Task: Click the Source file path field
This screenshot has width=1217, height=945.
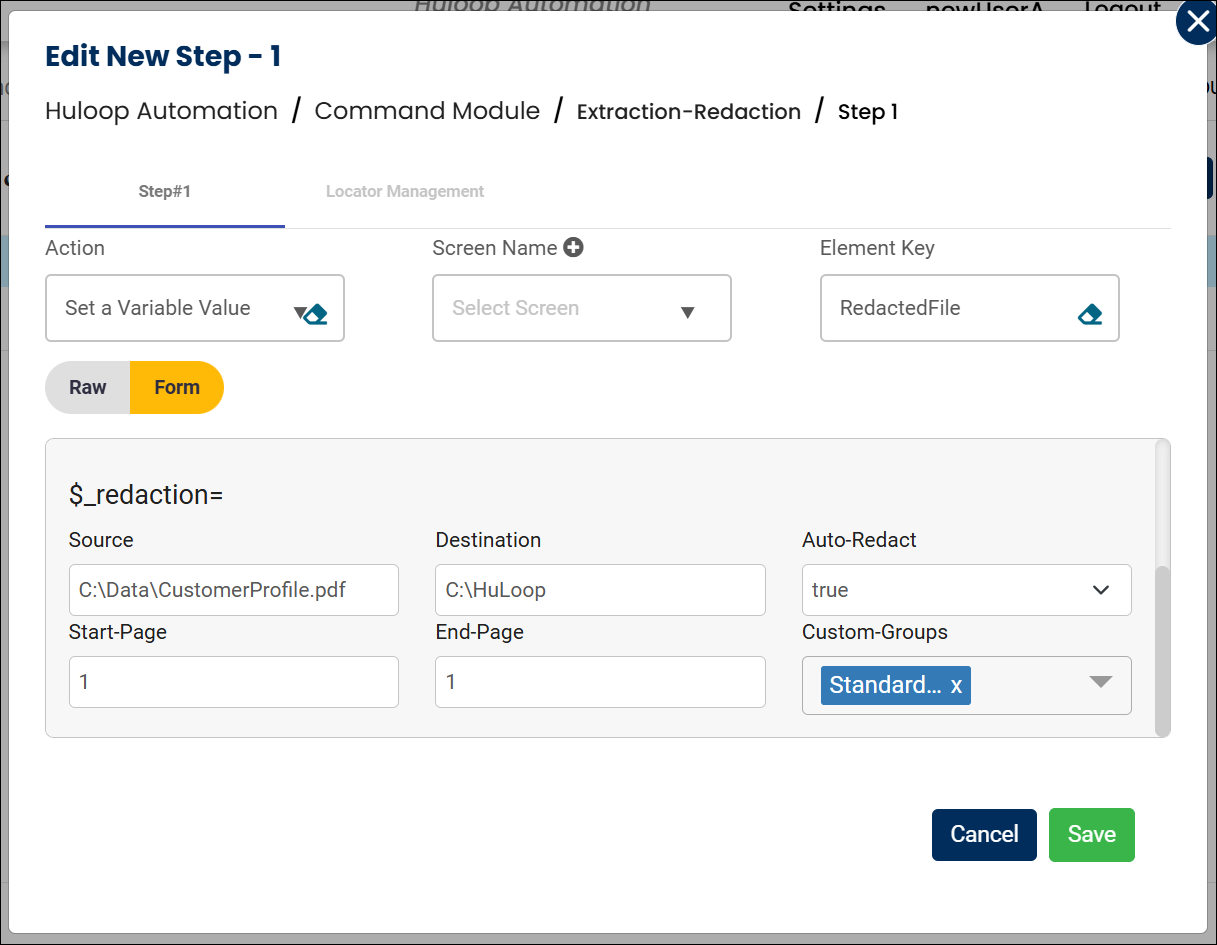Action: tap(233, 590)
